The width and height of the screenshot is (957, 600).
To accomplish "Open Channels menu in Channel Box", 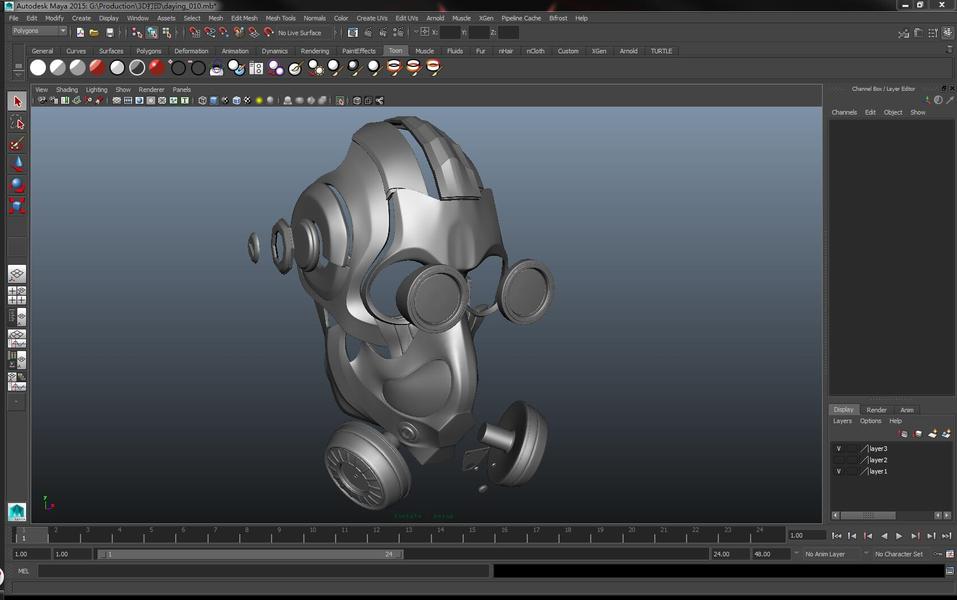I will (844, 112).
